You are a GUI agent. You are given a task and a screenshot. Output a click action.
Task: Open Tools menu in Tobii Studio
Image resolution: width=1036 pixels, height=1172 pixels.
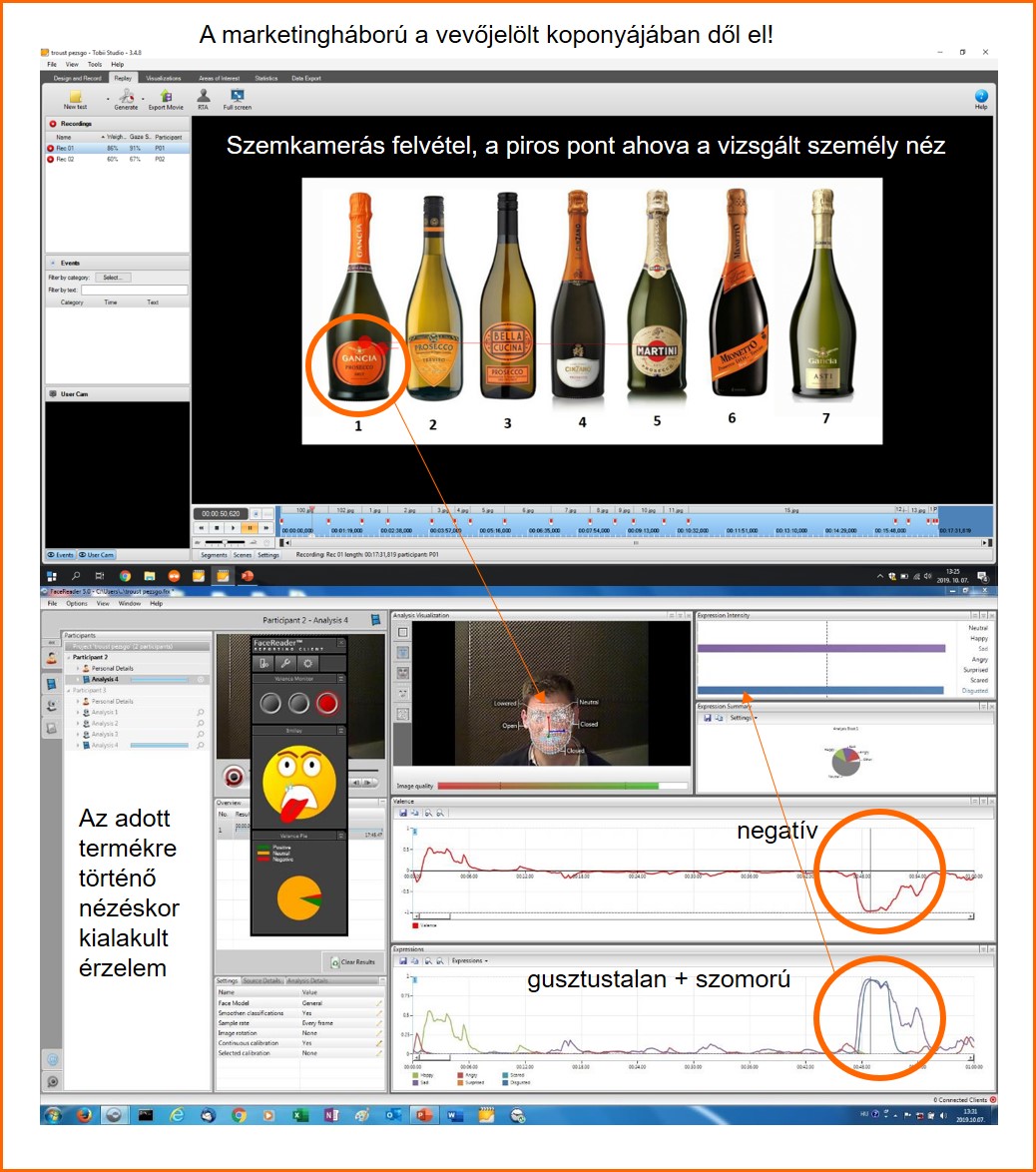tap(94, 64)
